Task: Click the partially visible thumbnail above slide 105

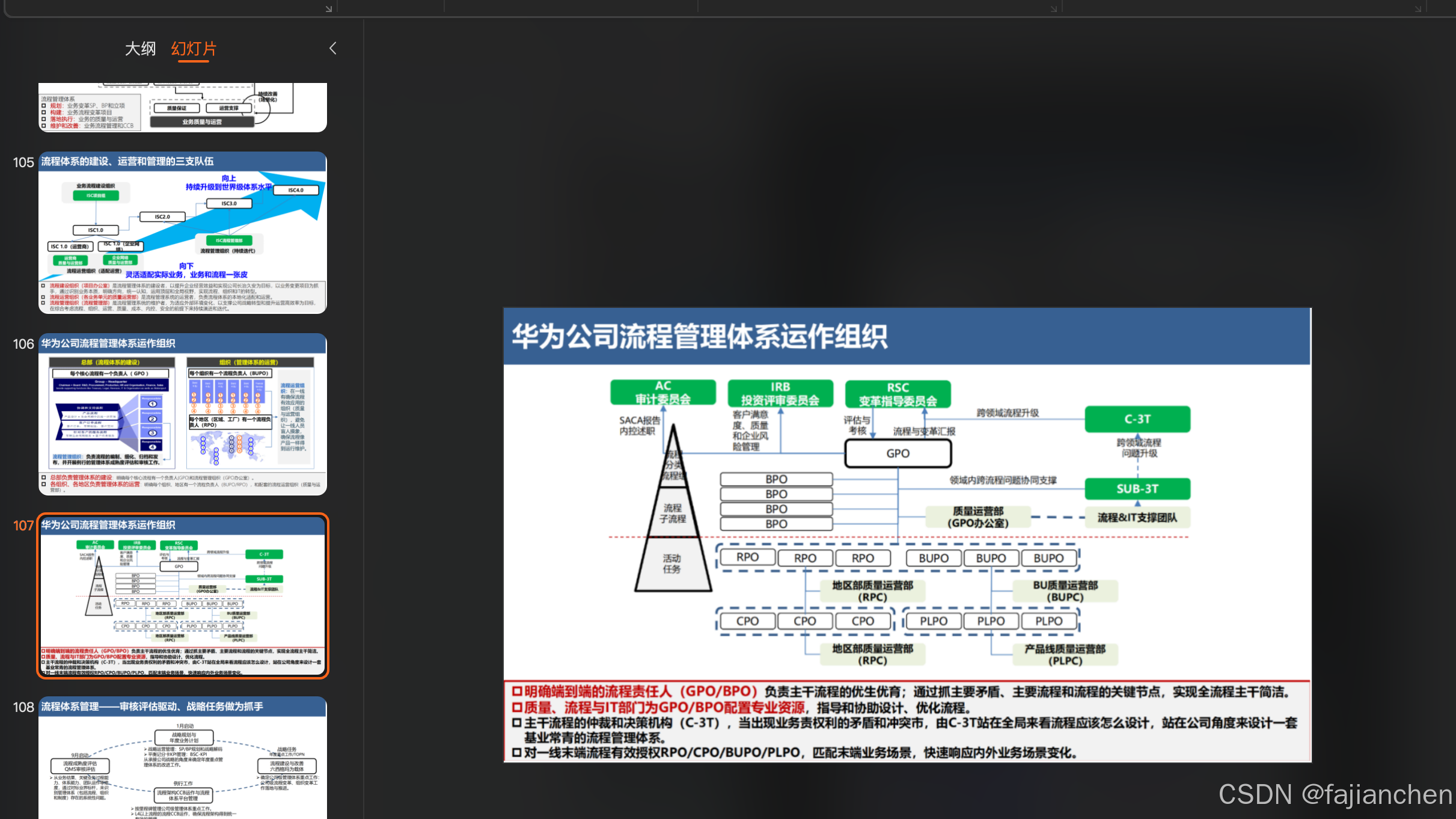Action: pos(183,108)
